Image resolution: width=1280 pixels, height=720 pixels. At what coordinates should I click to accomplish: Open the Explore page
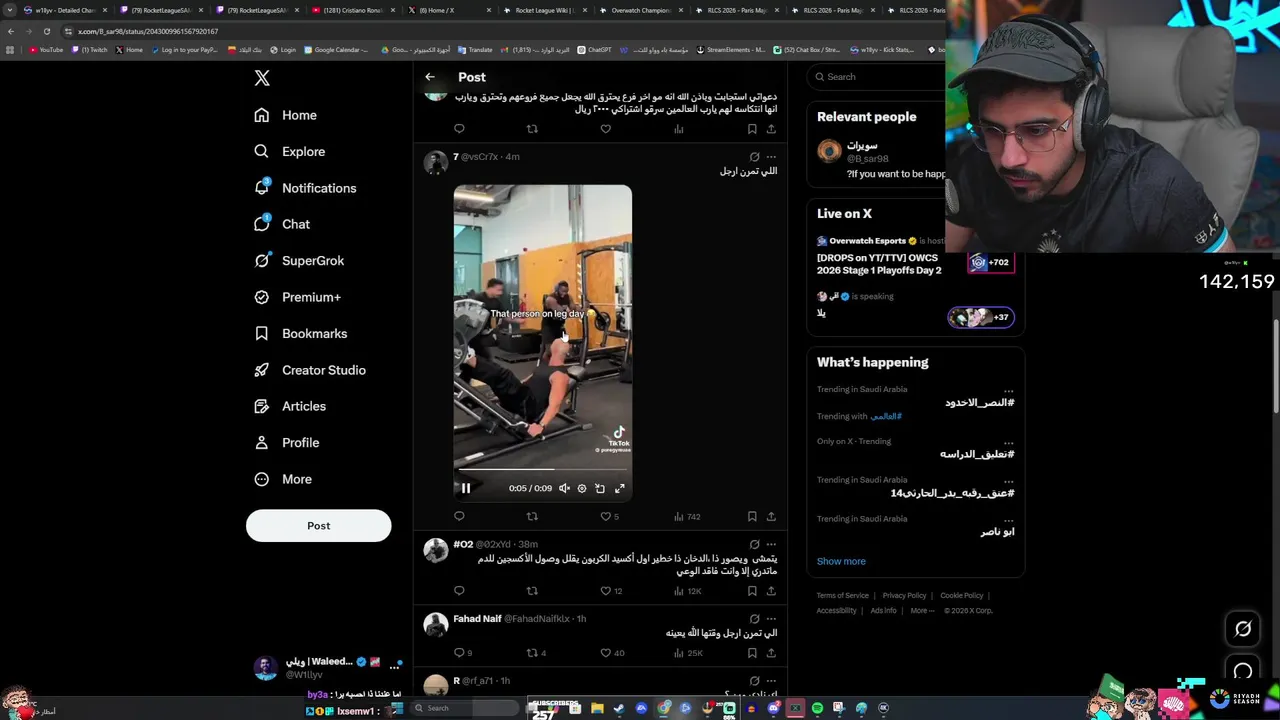tap(289, 151)
